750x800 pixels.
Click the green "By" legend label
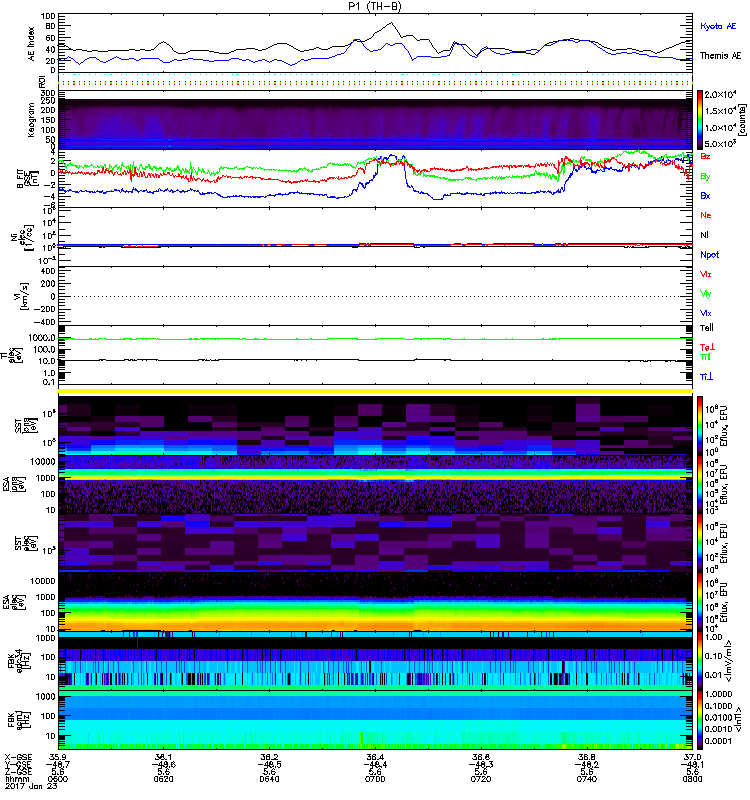(x=705, y=176)
